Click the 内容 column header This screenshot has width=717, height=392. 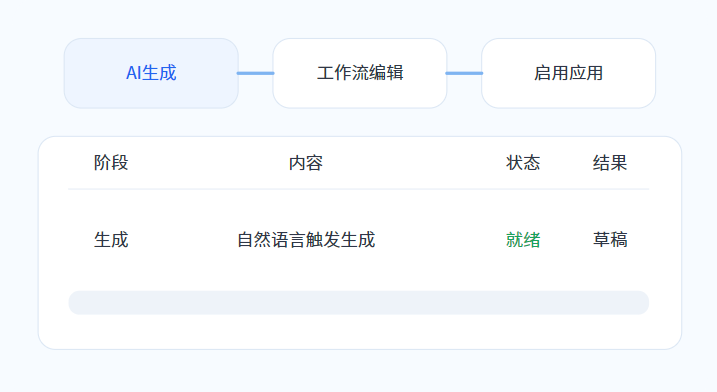306,163
